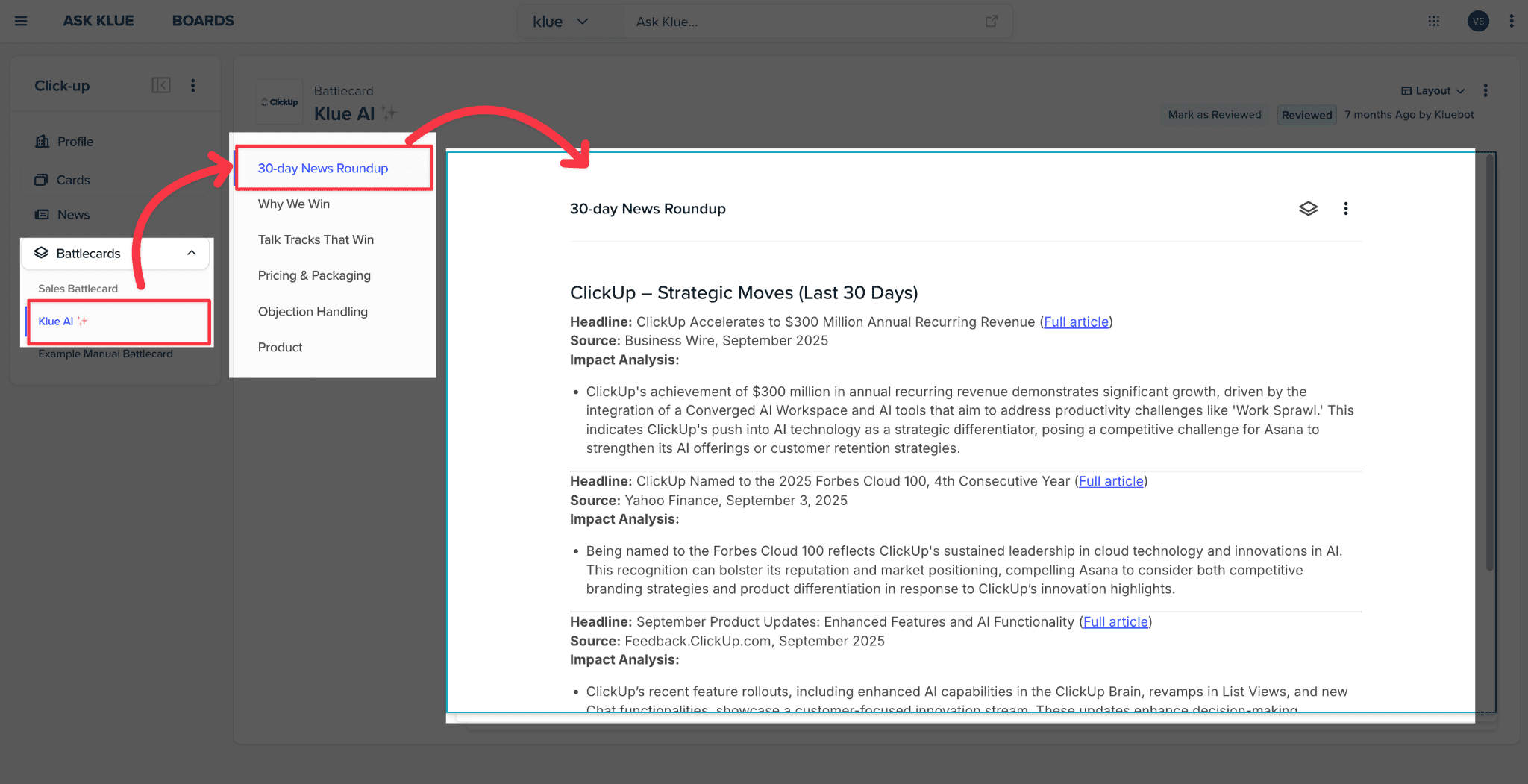Jump to Product section
1528x784 pixels.
pos(280,347)
